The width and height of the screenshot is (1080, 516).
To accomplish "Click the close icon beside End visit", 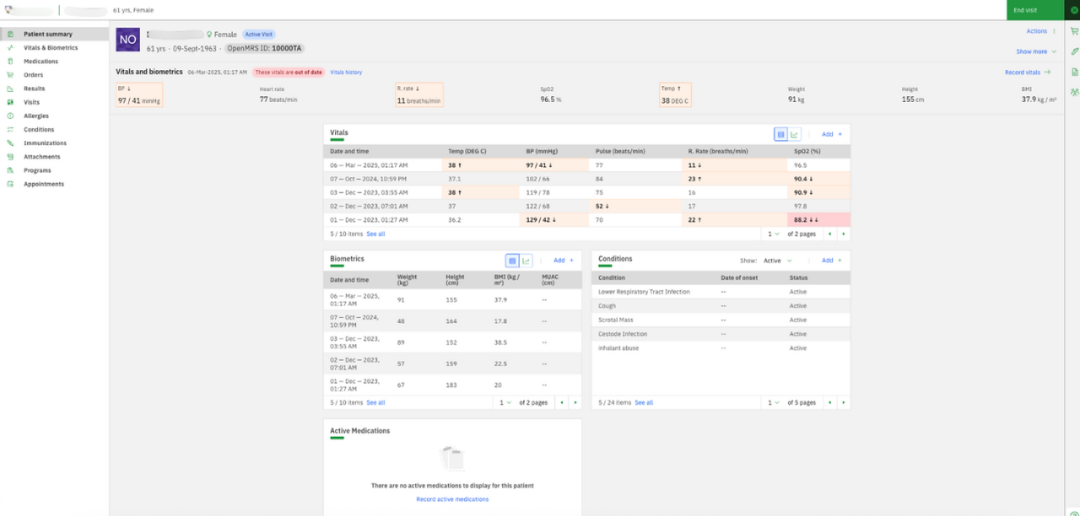I will (x=1073, y=9).
